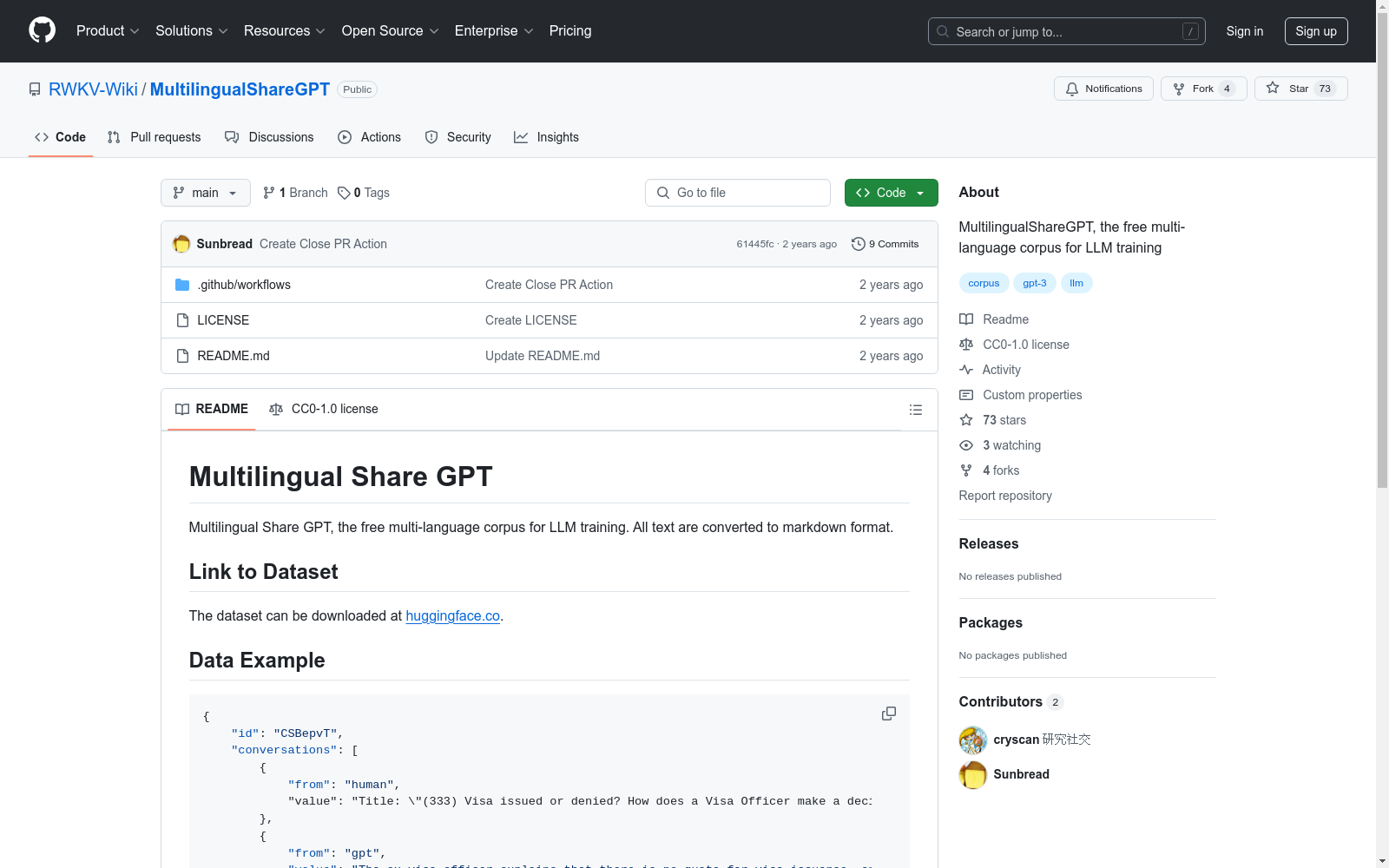Click the .github/workflows folder icon

182,285
